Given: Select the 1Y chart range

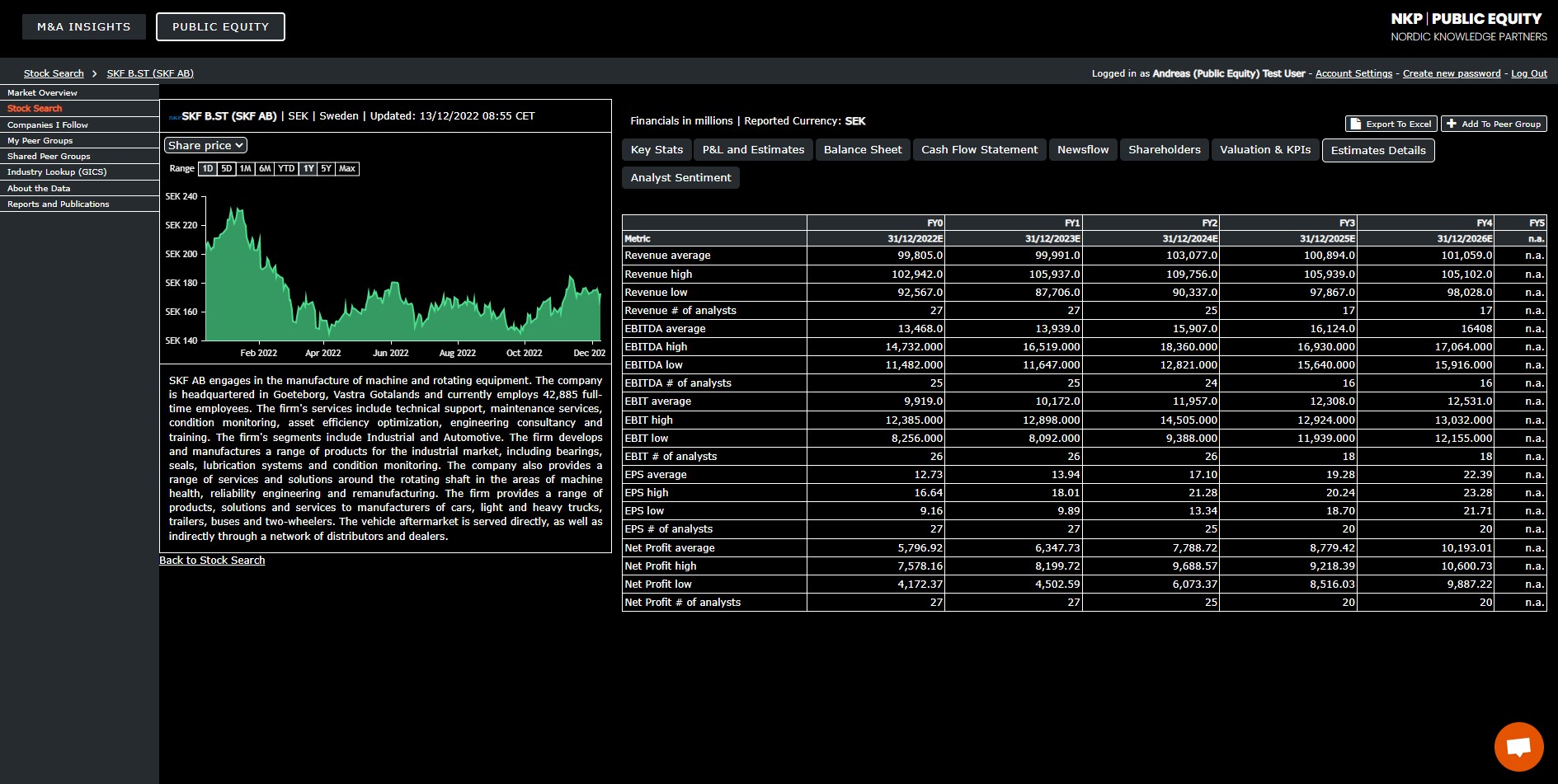Looking at the screenshot, I should [308, 169].
